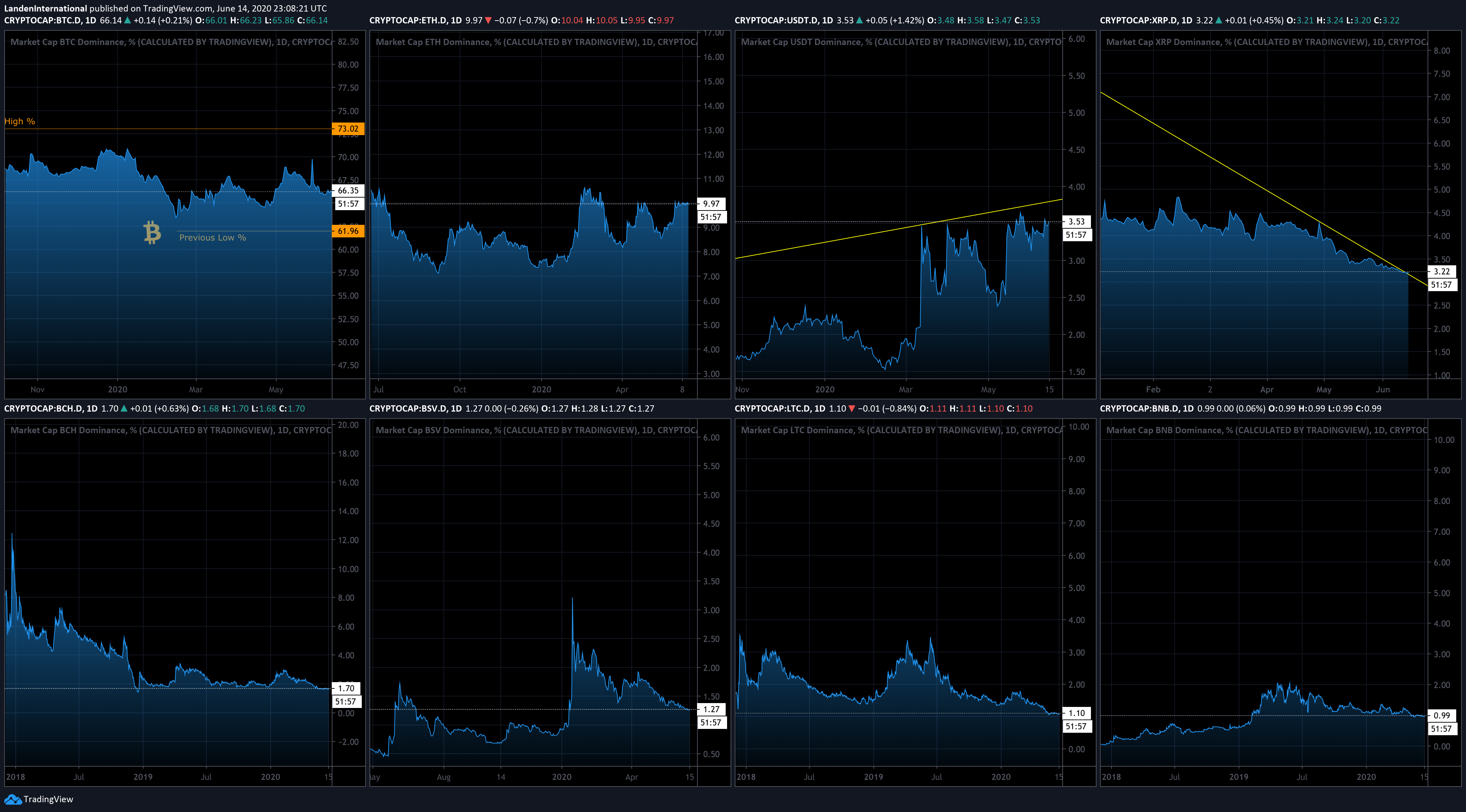Screen dimensions: 1466x812
Task: Click the Market Cap BTC Dominance chart title
Action: point(171,42)
